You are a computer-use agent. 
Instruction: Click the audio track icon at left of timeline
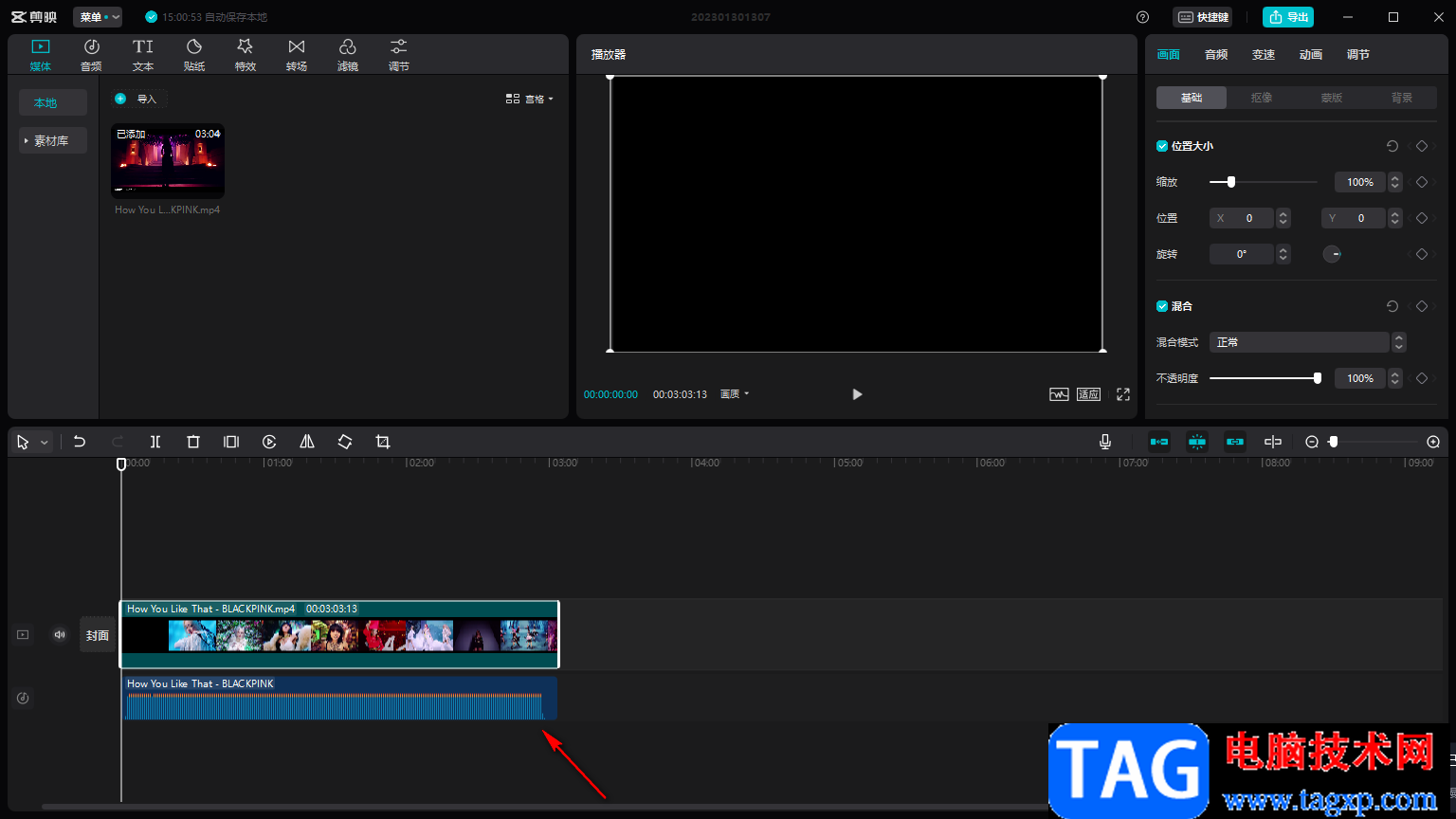tap(23, 699)
